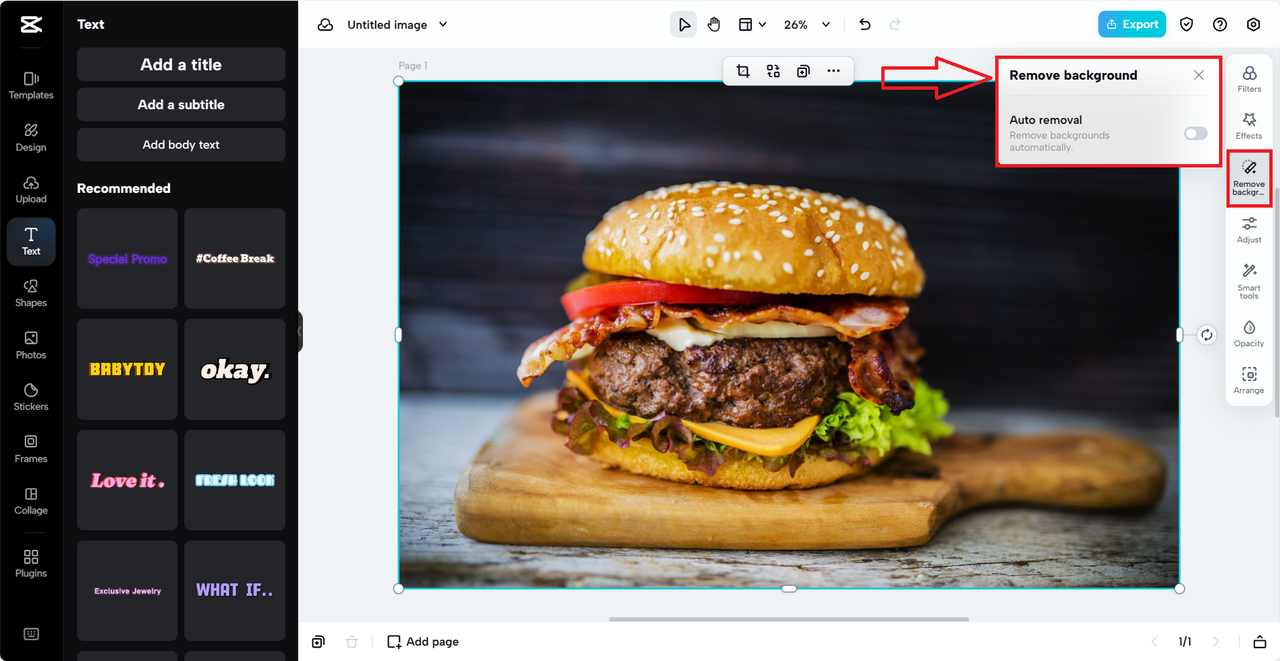Toggle the Auto removal switch
Viewport: 1280px width, 661px height.
tap(1196, 133)
